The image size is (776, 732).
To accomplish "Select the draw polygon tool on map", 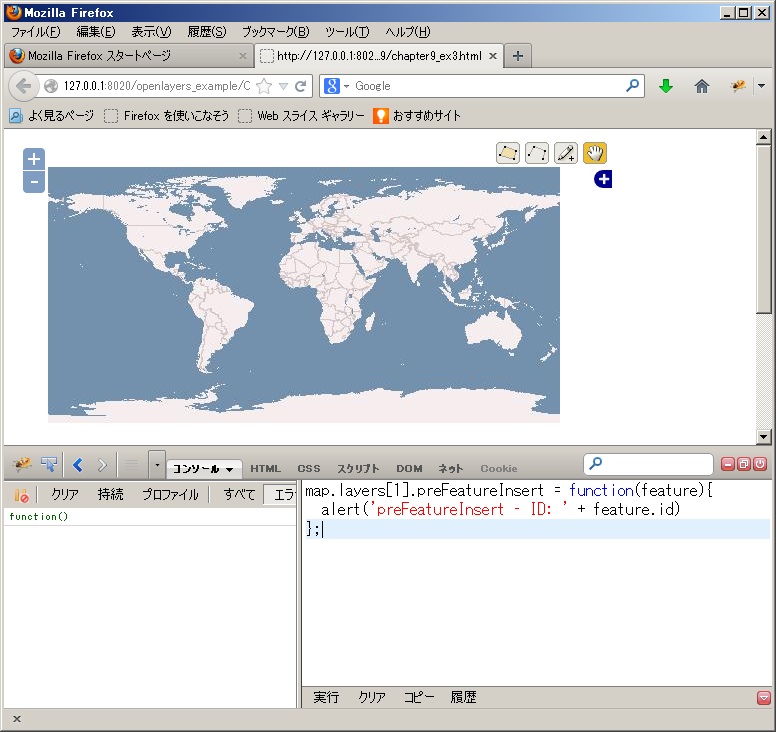I will (508, 153).
